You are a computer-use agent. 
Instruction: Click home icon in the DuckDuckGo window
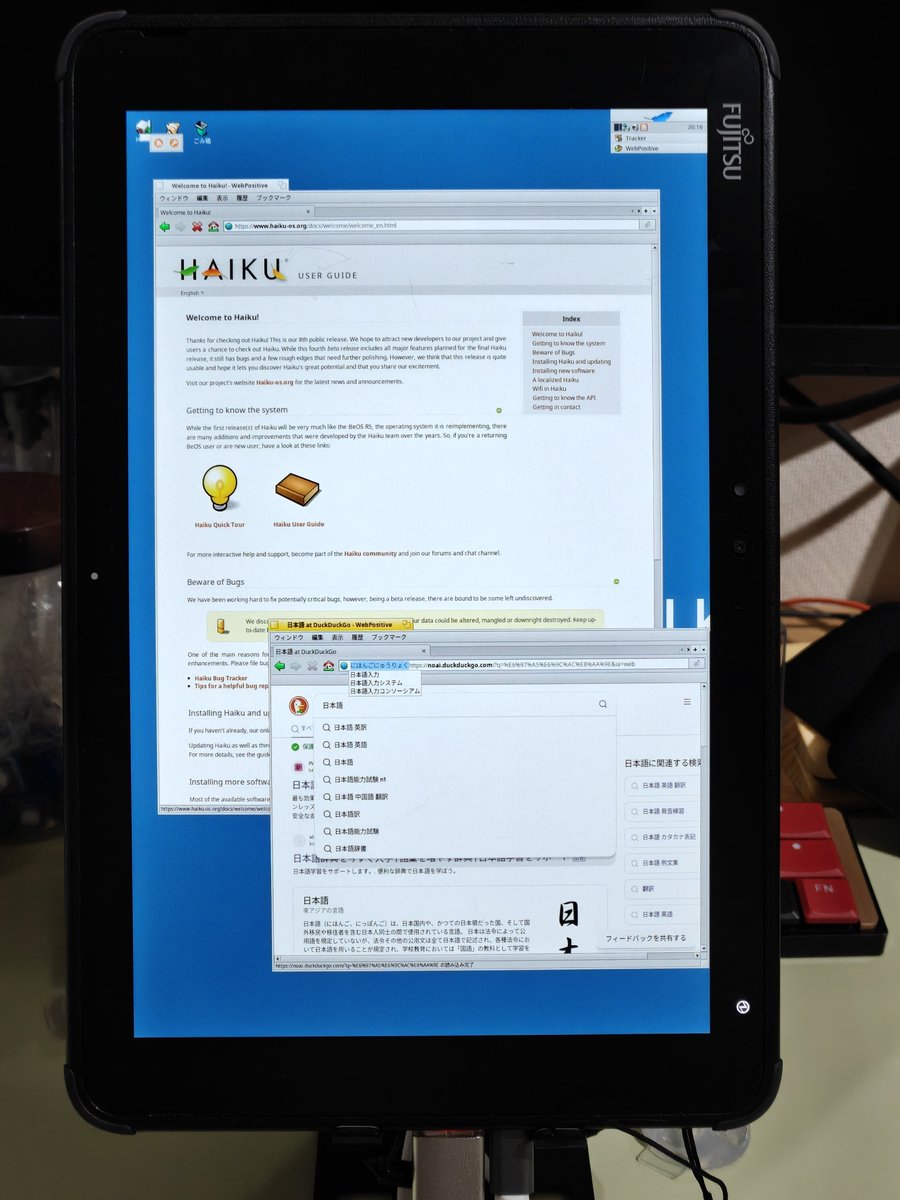pyautogui.click(x=328, y=665)
